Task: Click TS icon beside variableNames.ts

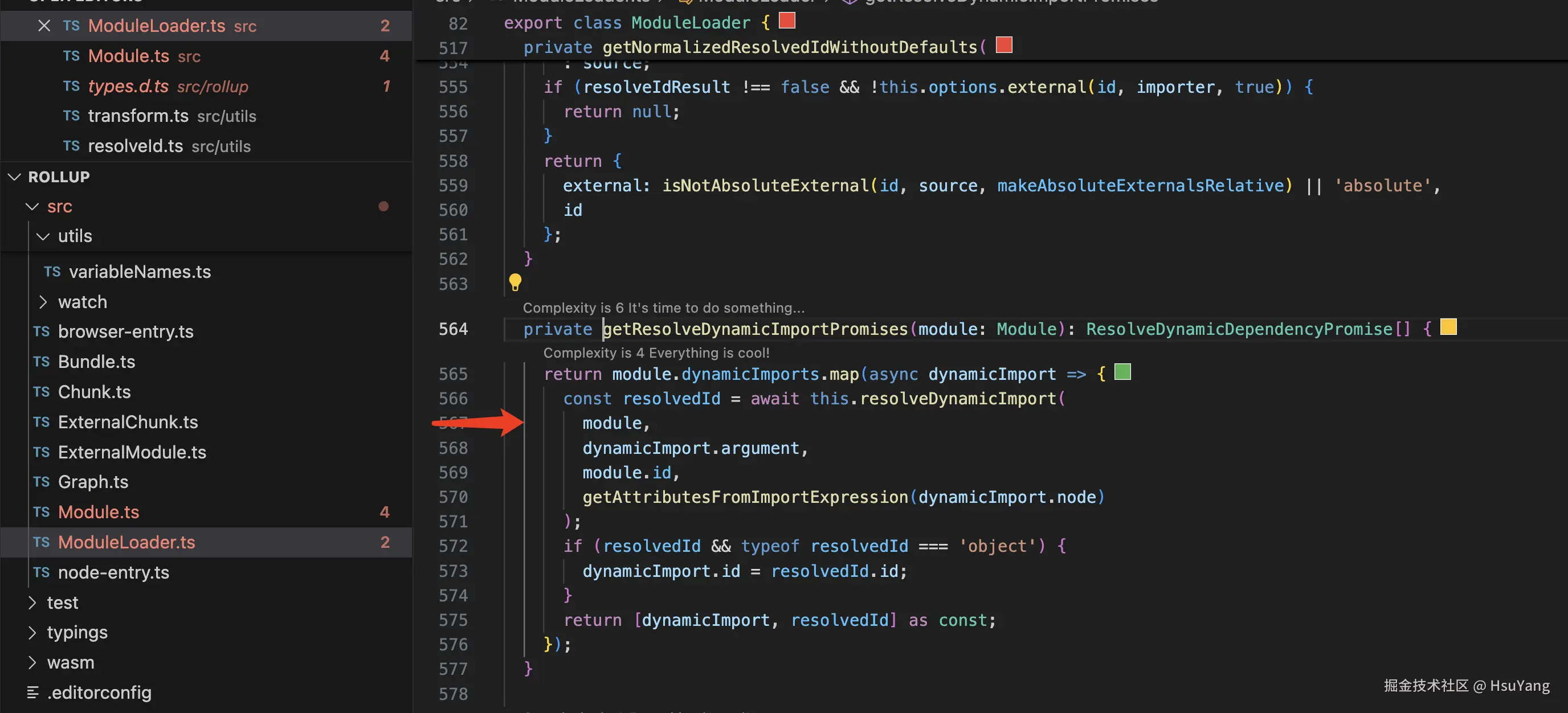Action: 52,272
